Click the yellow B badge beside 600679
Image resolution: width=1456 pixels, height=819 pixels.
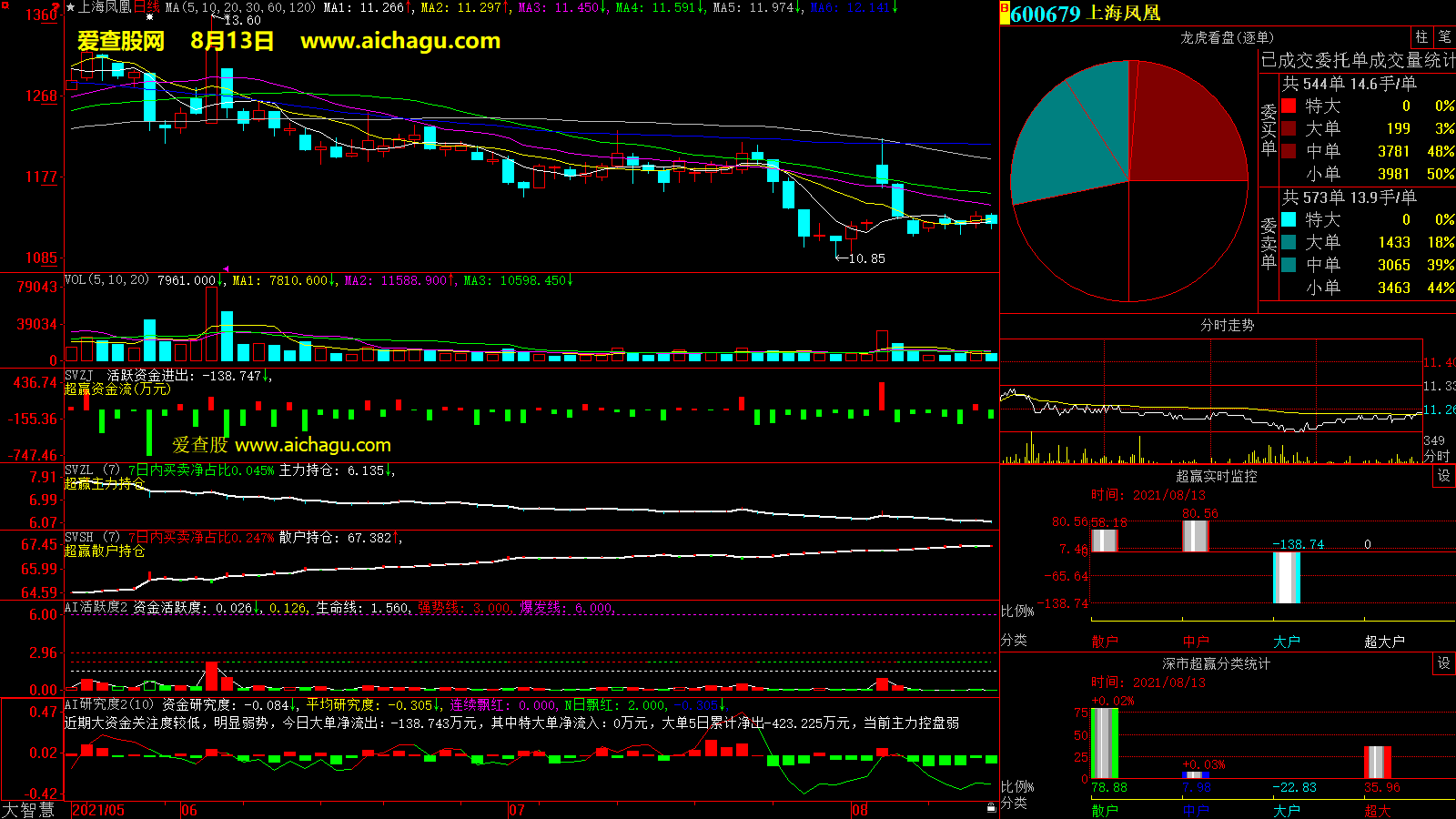1005,14
